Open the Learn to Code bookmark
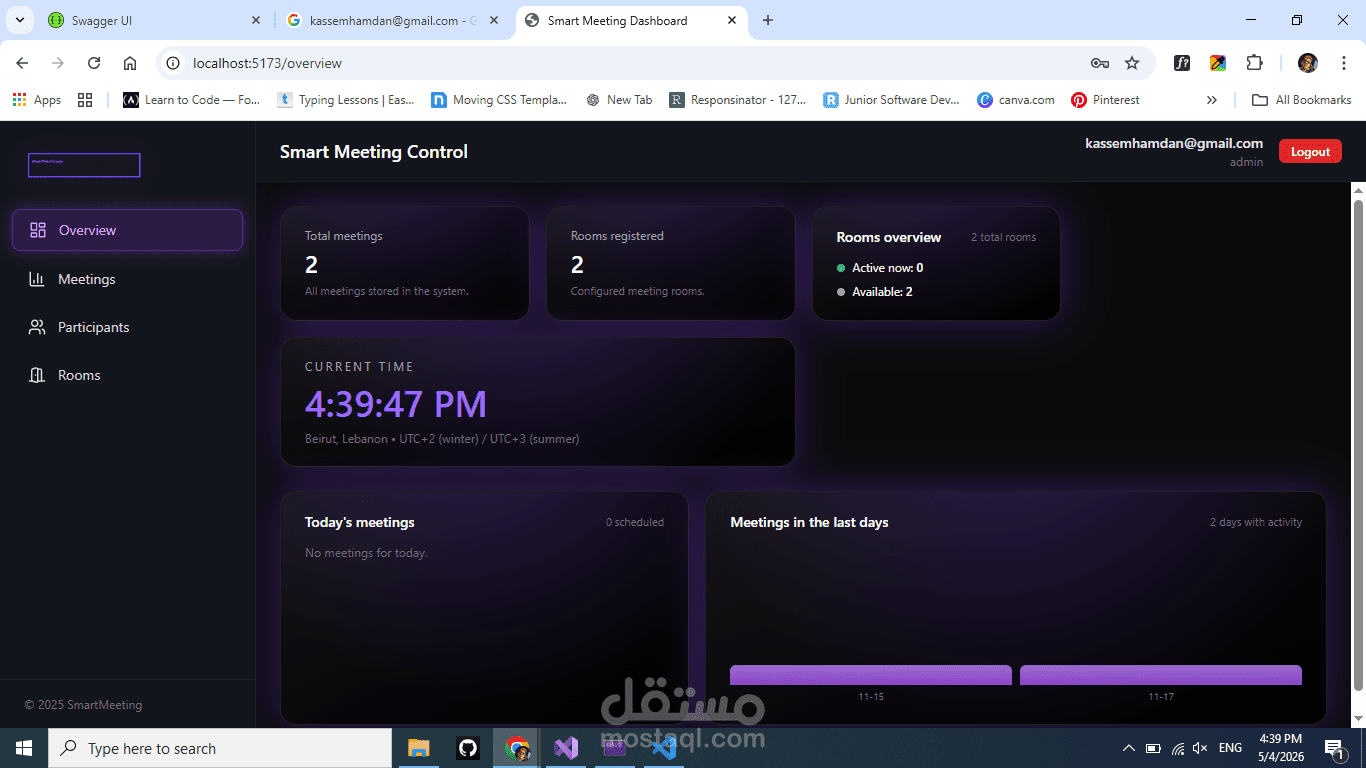The width and height of the screenshot is (1366, 768). point(192,100)
